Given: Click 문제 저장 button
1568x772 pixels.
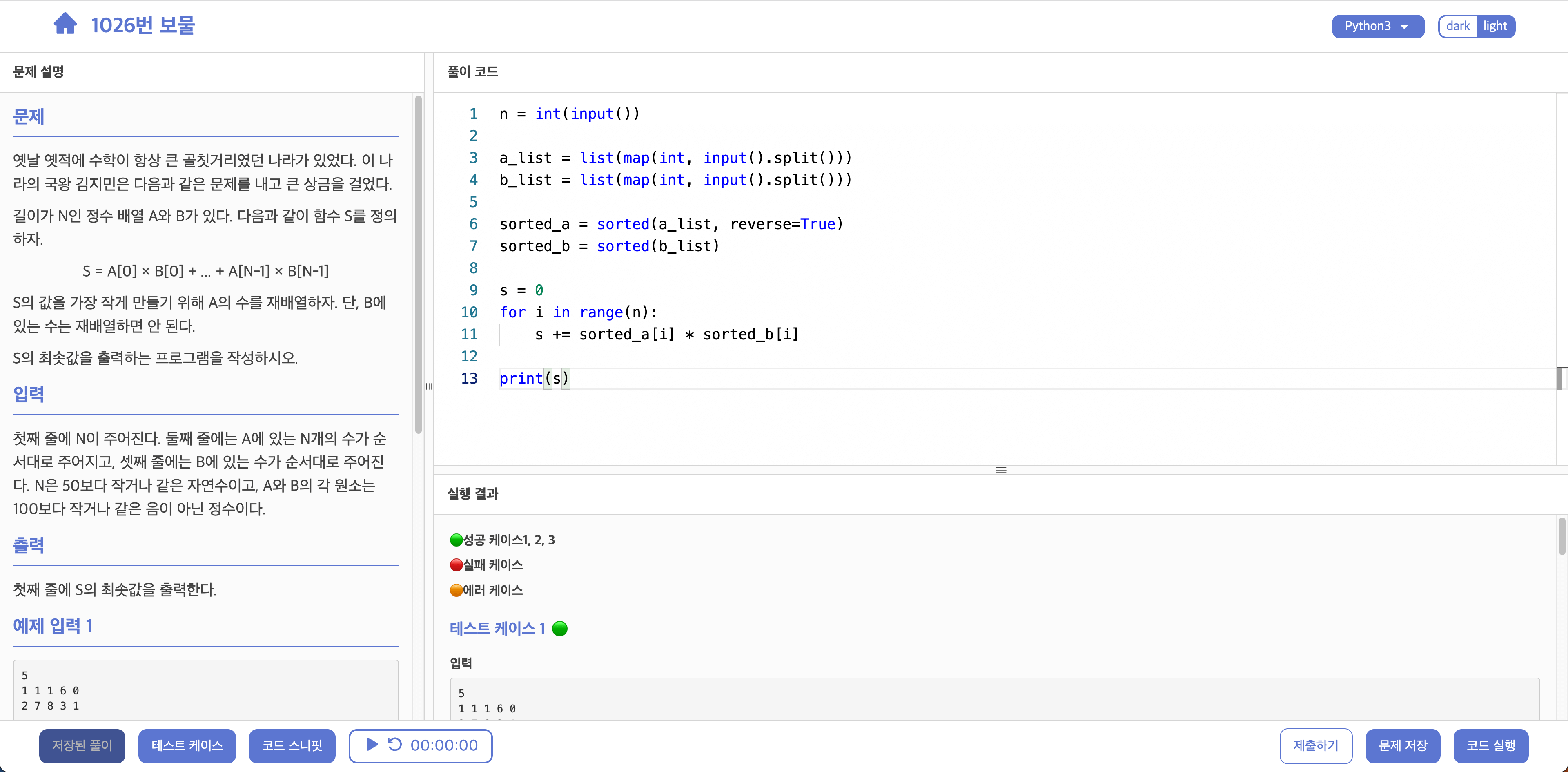Looking at the screenshot, I should tap(1403, 745).
